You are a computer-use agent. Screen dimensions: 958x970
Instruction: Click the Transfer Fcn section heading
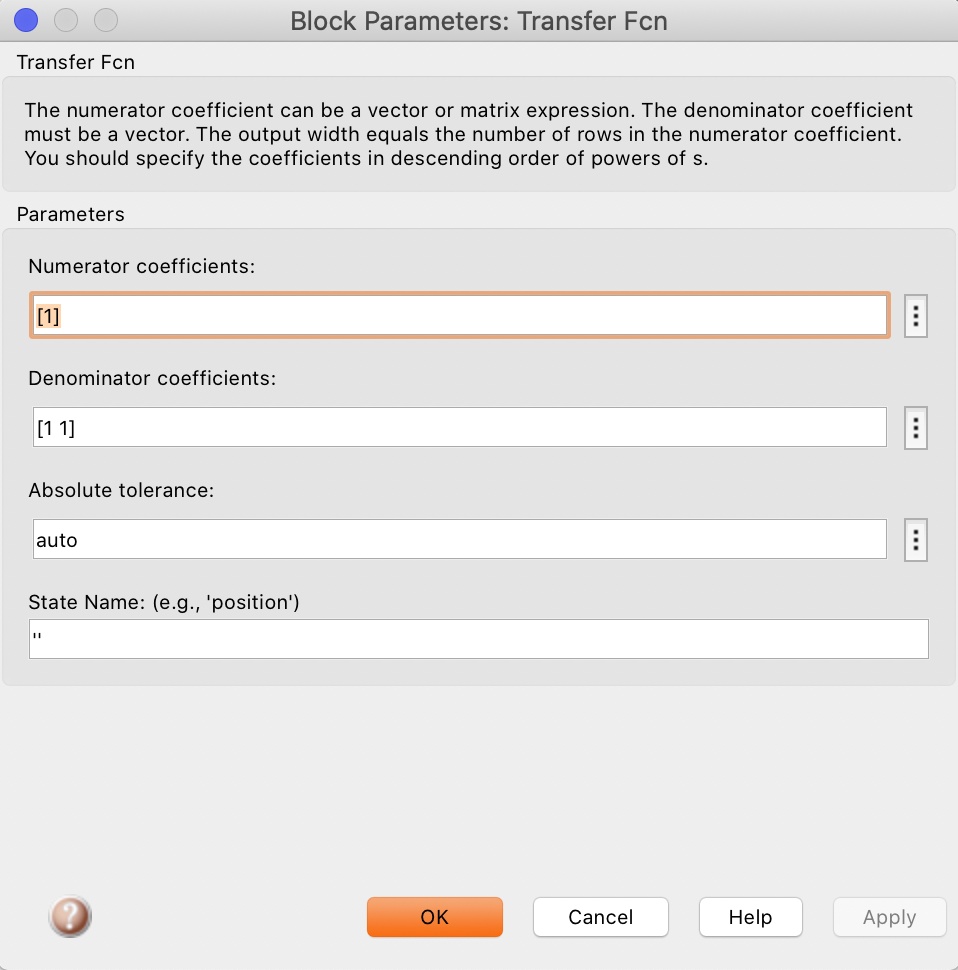(75, 62)
